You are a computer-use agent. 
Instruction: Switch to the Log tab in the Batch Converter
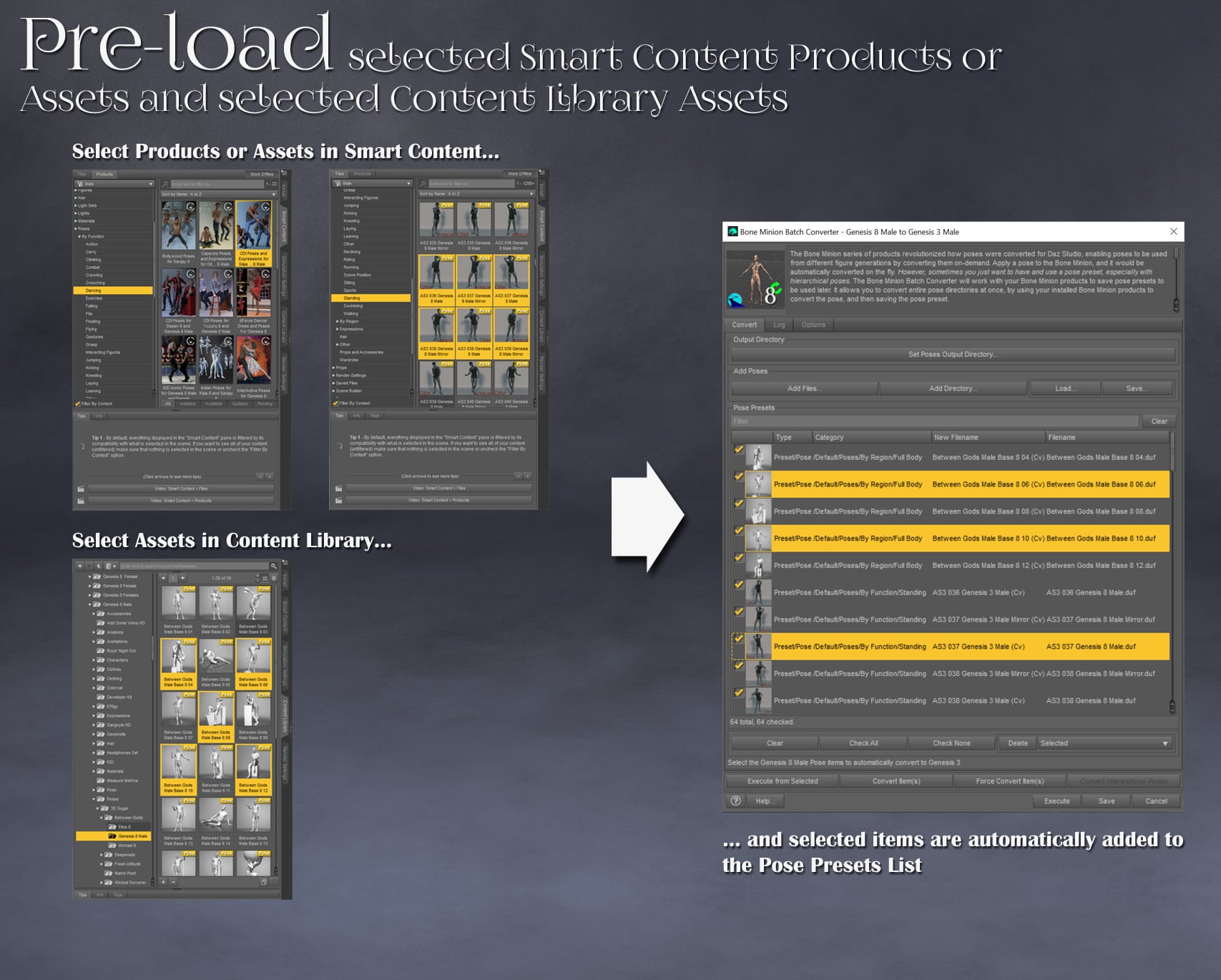coord(779,325)
